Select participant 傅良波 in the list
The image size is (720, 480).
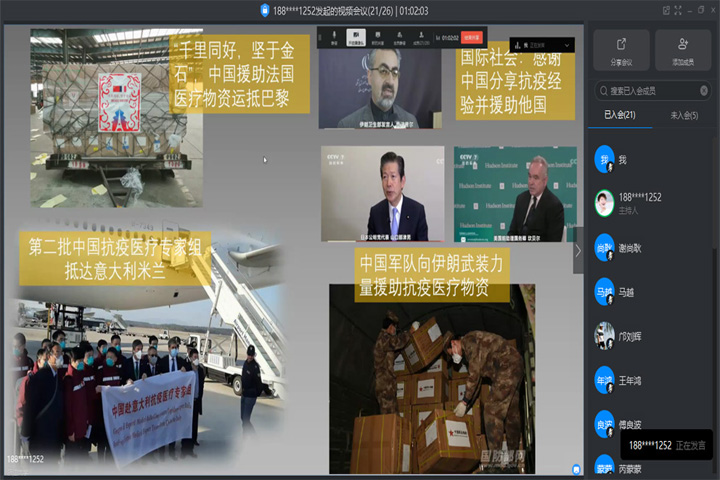coord(652,424)
